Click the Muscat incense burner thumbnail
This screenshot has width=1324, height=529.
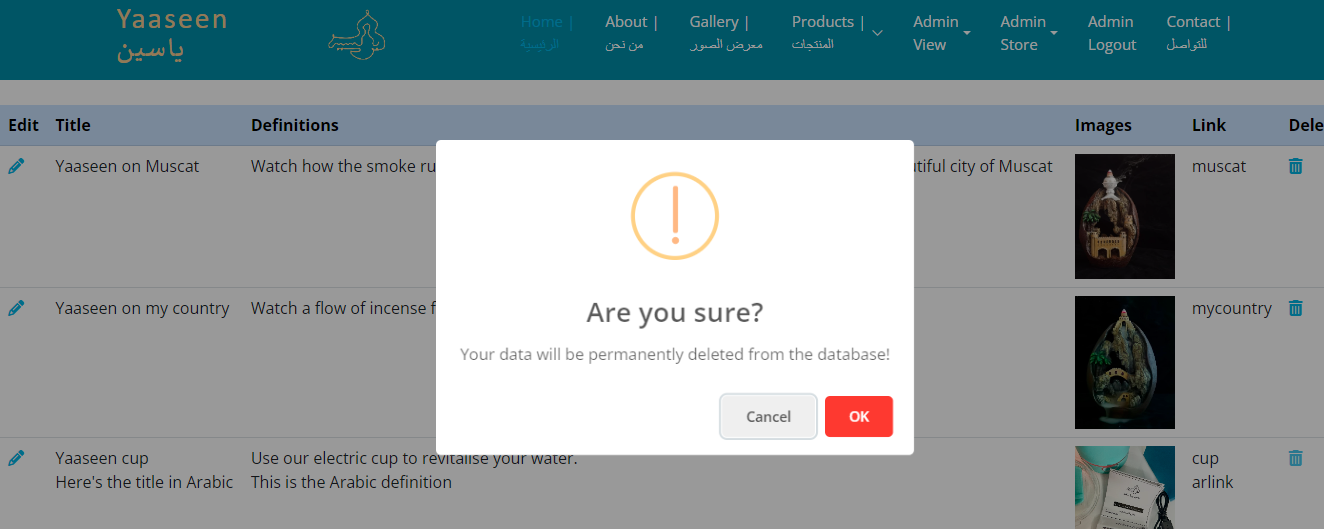click(x=1124, y=216)
